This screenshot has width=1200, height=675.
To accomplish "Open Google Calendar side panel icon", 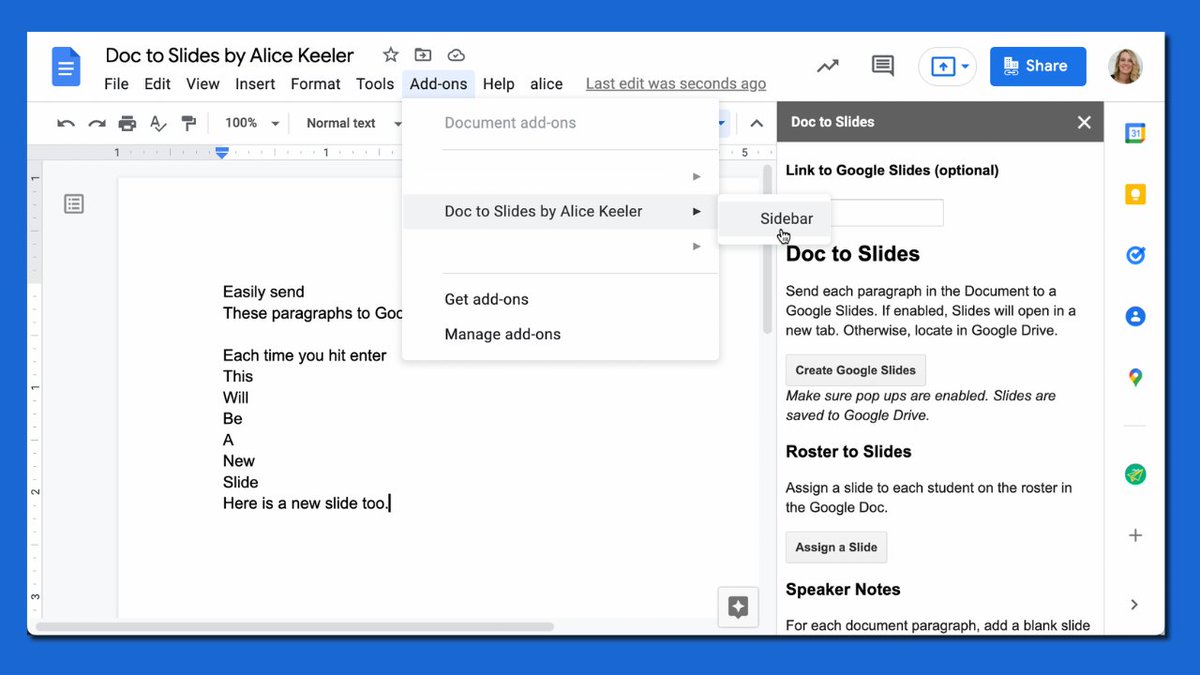I will [x=1135, y=133].
